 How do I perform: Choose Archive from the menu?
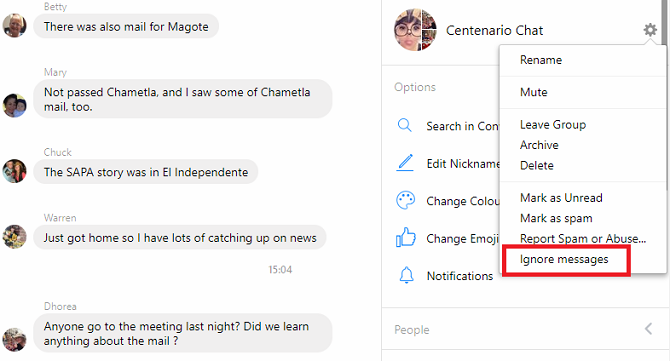[x=539, y=145]
